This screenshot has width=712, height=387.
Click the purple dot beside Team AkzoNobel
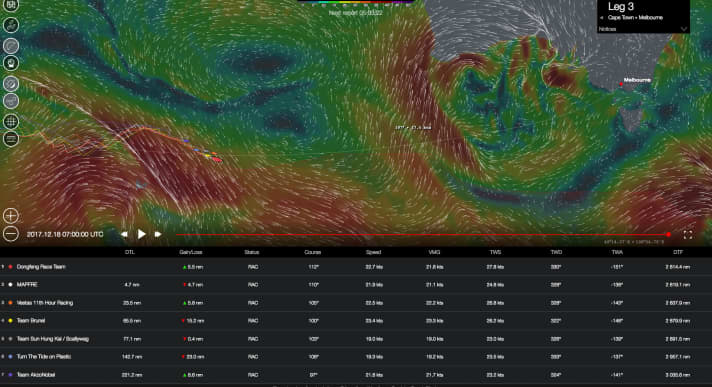coord(10,375)
